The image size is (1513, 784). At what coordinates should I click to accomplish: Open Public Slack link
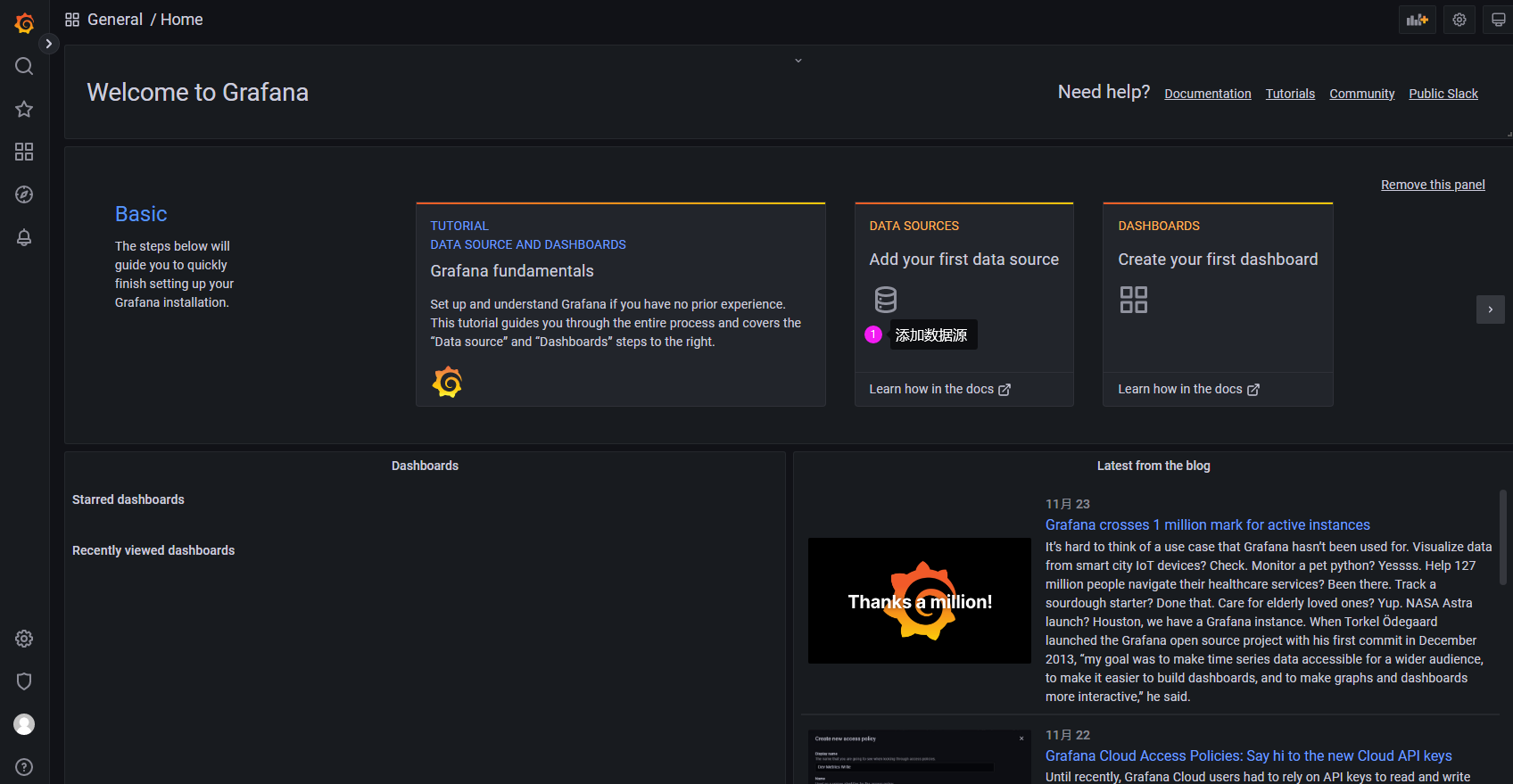[x=1443, y=94]
